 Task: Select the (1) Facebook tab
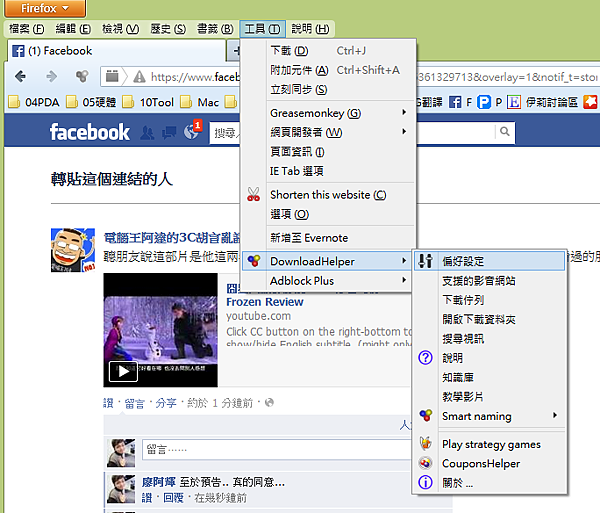click(117, 50)
